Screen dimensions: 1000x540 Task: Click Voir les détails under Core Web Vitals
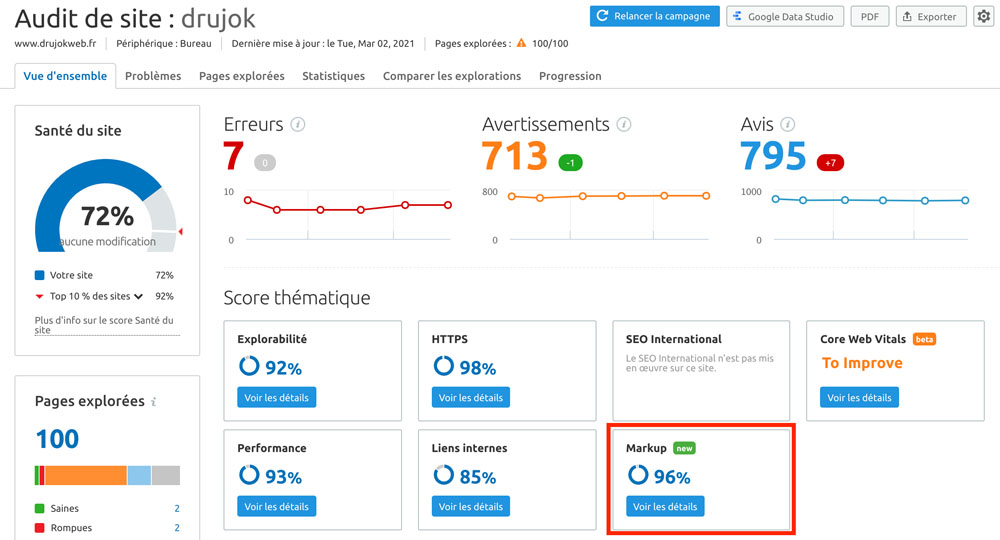coord(859,397)
